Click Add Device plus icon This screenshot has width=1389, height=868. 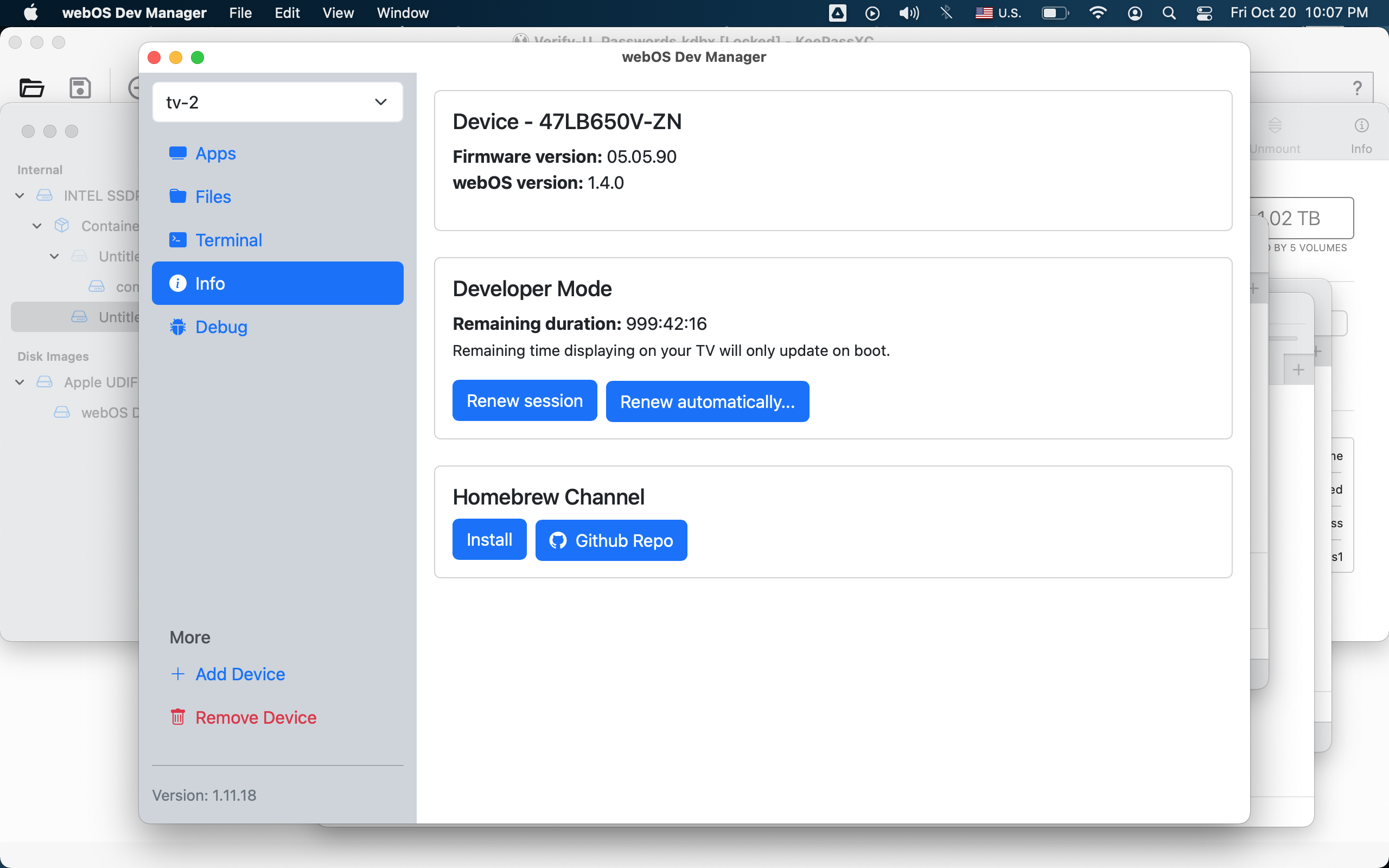pos(178,674)
